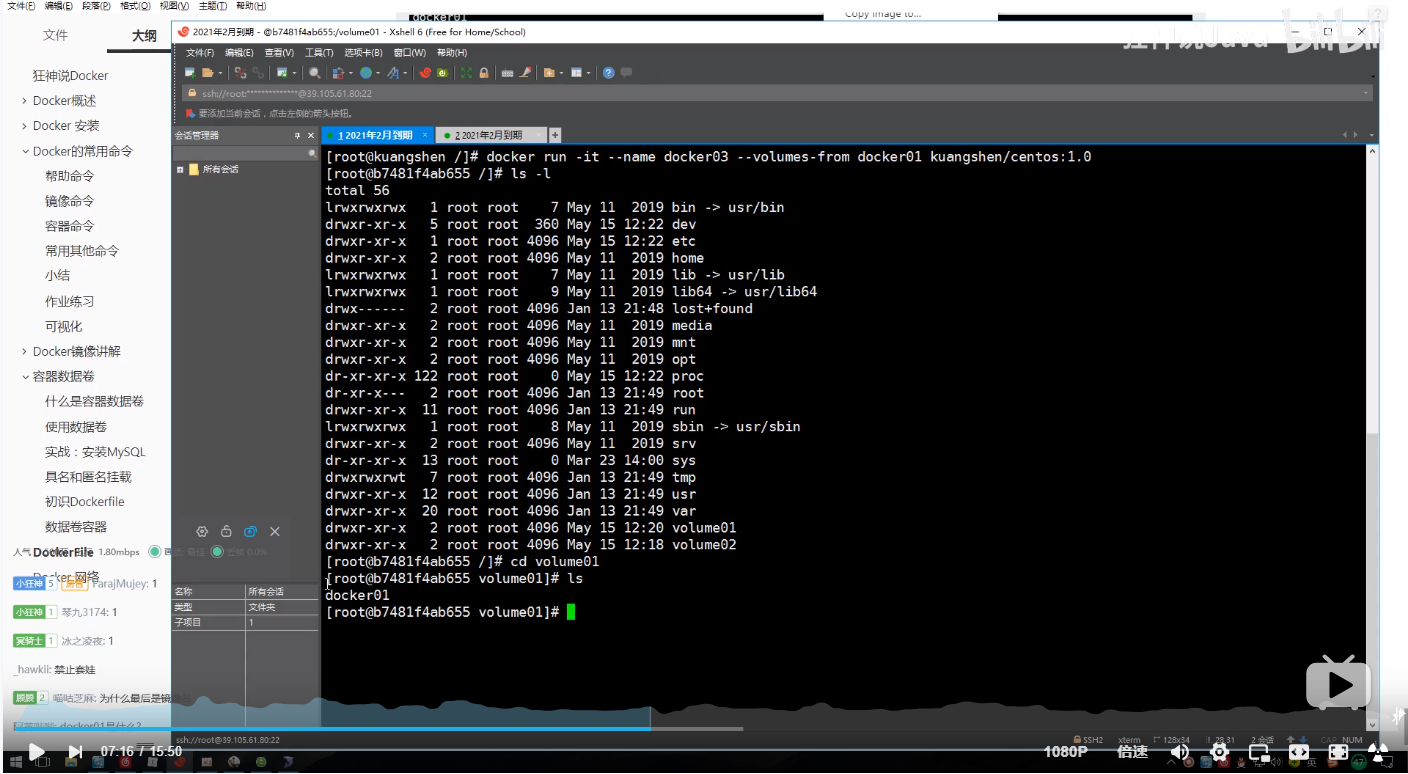1408x774 pixels.
Task: Click the red flag add-session arrow icon
Action: click(x=190, y=114)
